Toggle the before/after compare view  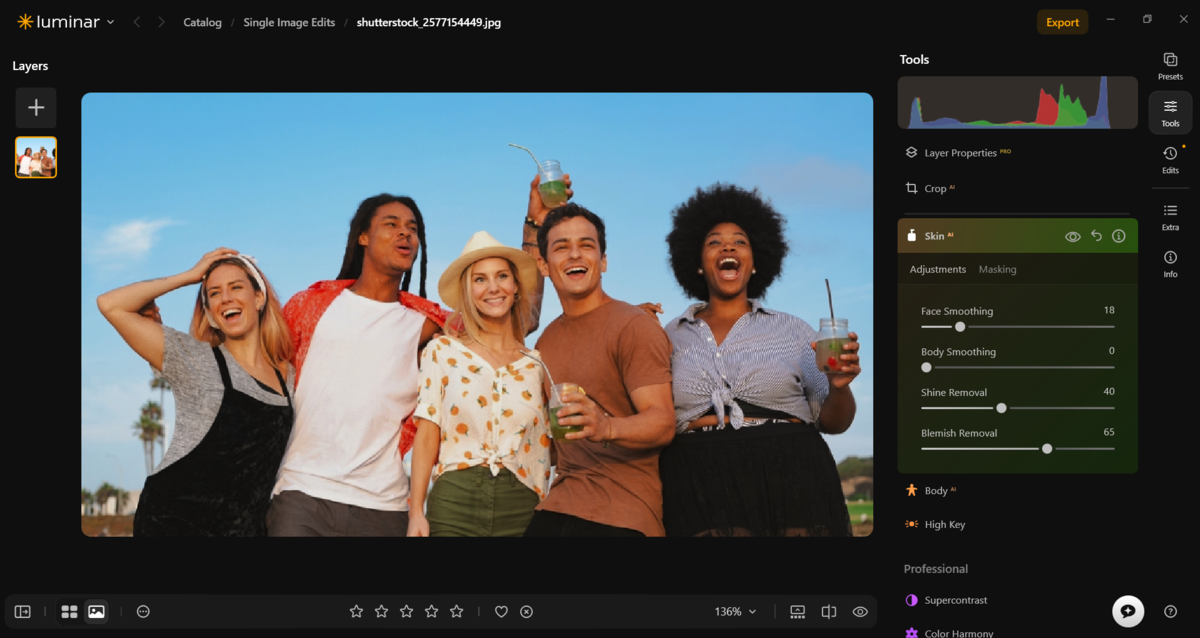(x=829, y=611)
